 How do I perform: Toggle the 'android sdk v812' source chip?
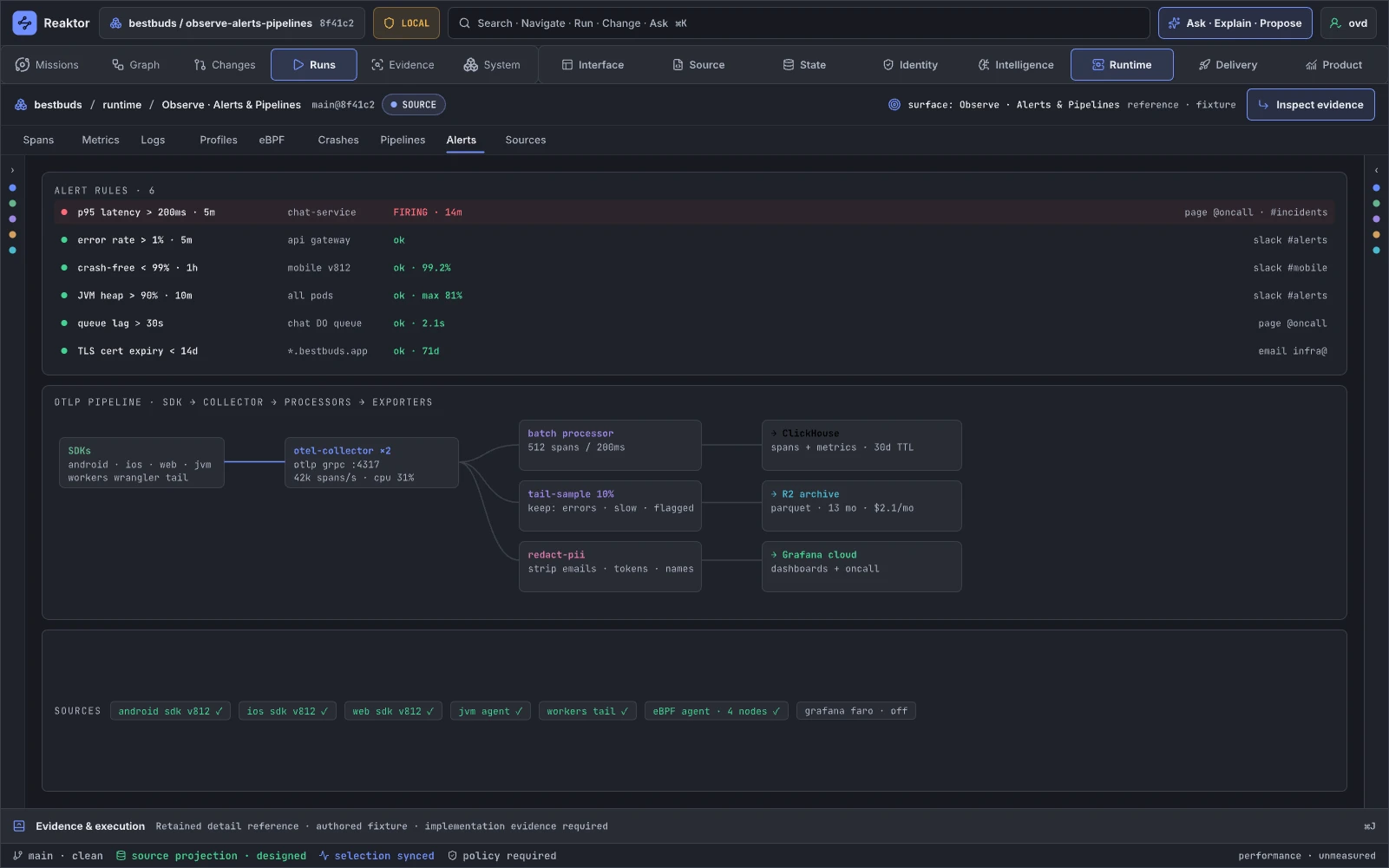pyautogui.click(x=170, y=711)
